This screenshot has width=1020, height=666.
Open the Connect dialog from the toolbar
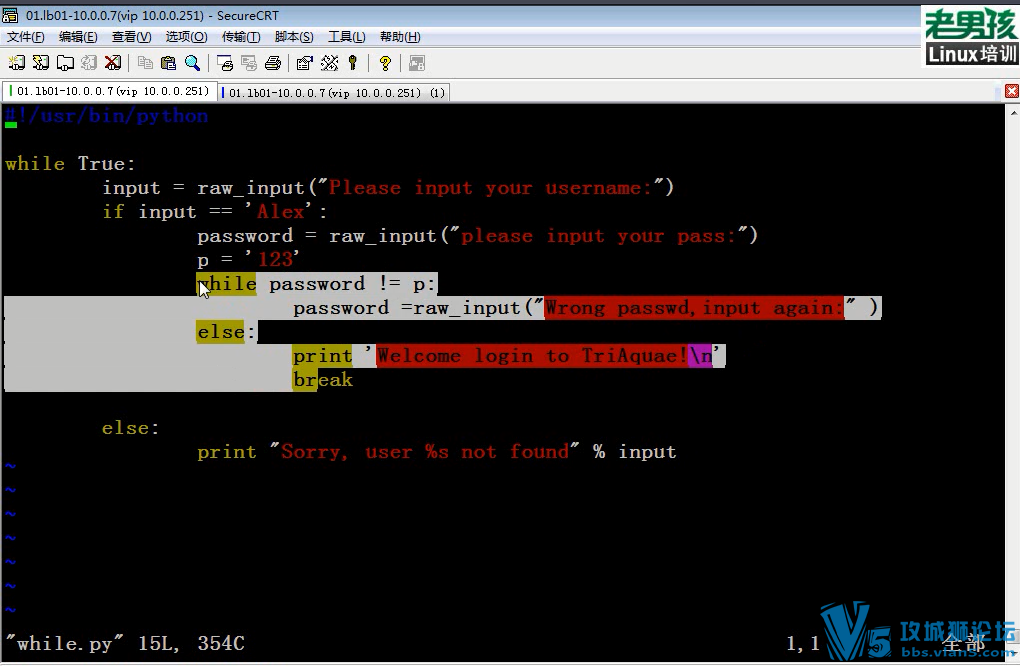[x=16, y=62]
